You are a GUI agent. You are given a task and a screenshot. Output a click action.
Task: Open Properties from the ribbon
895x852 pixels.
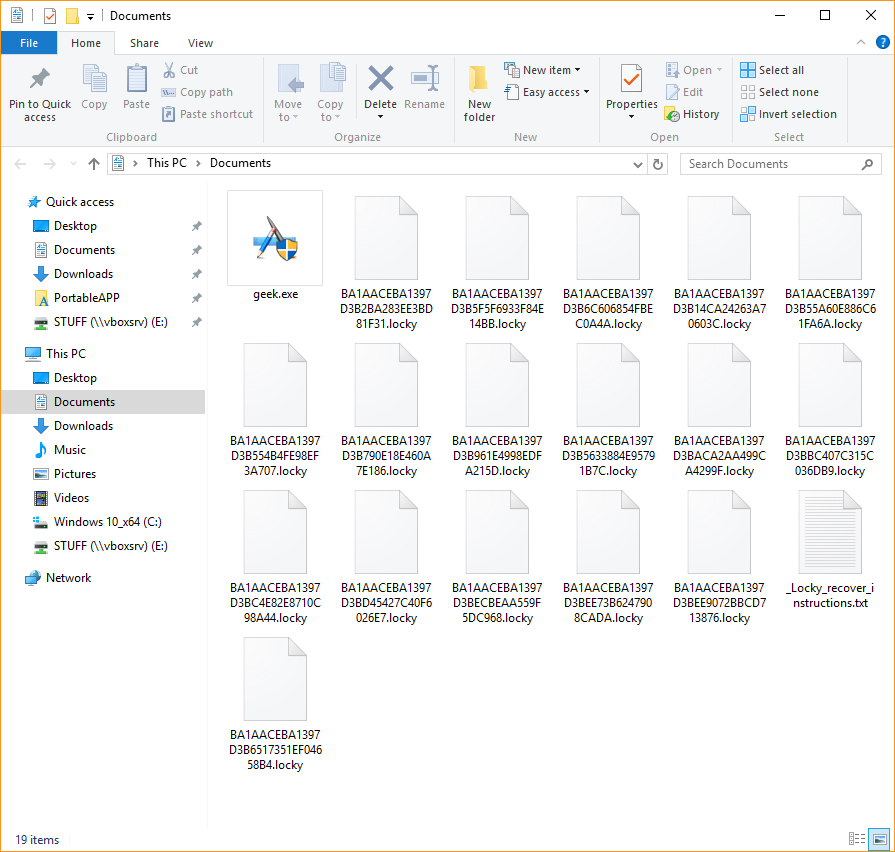tap(631, 80)
